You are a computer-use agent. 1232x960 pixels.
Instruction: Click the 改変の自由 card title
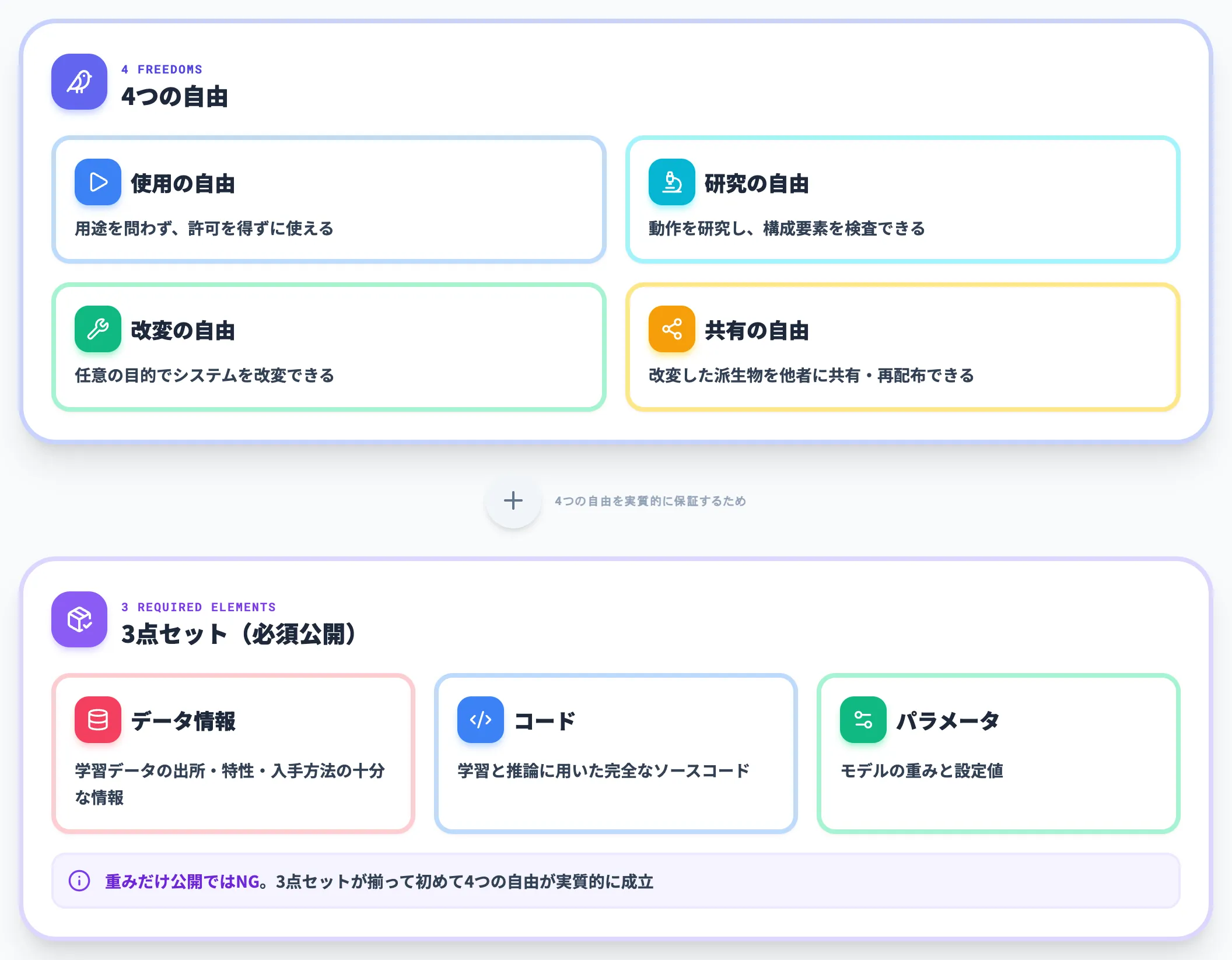tap(183, 330)
